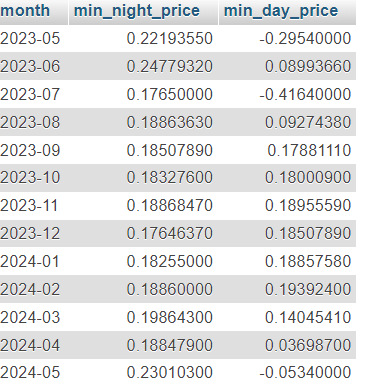Click day price value 0.18857580
Viewport: 377px width, 392px height.
[x=308, y=261]
